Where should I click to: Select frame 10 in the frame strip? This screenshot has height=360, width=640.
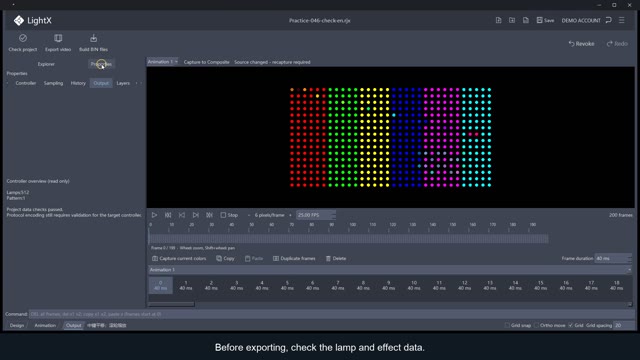point(414,285)
